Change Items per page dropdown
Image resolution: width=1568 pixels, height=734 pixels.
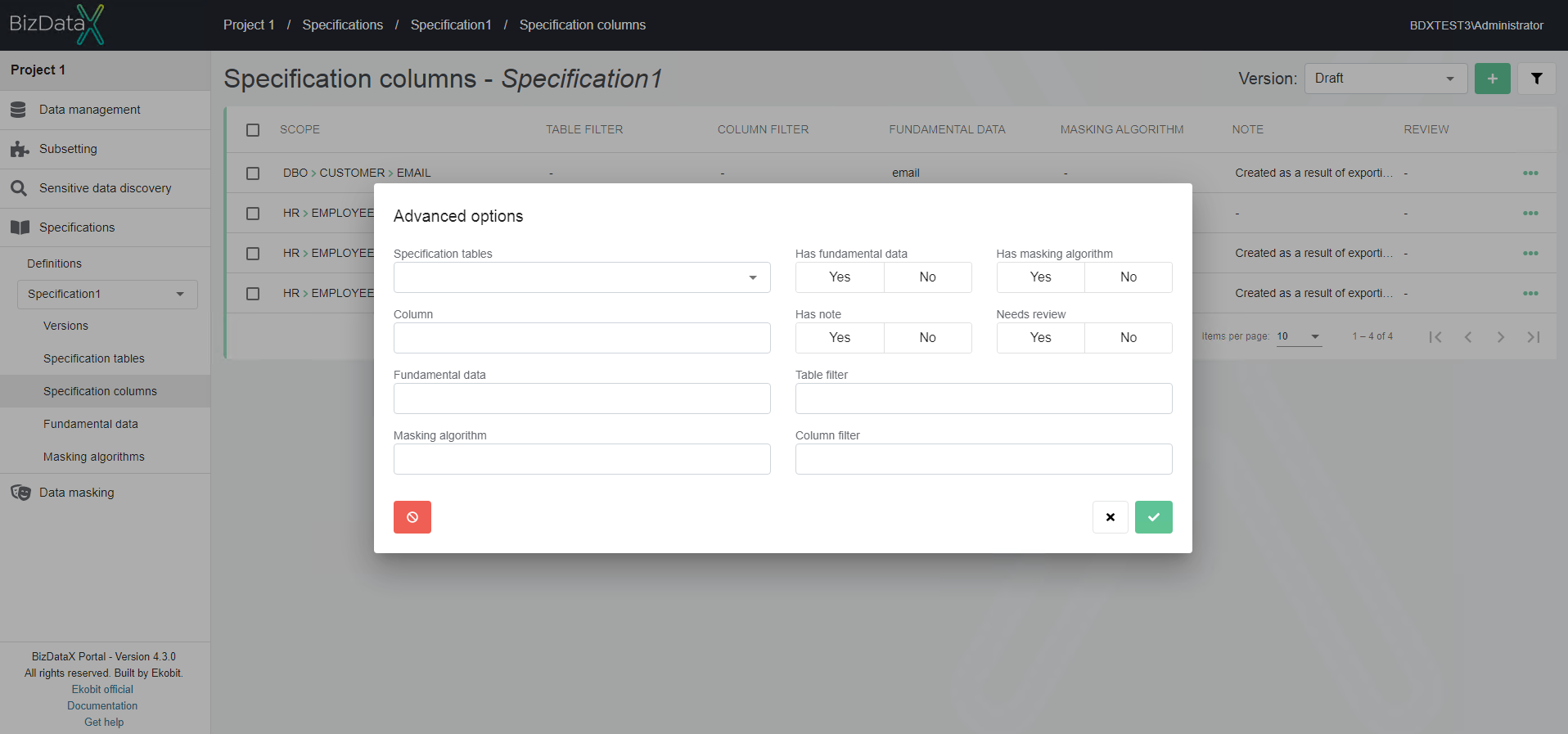(1299, 336)
